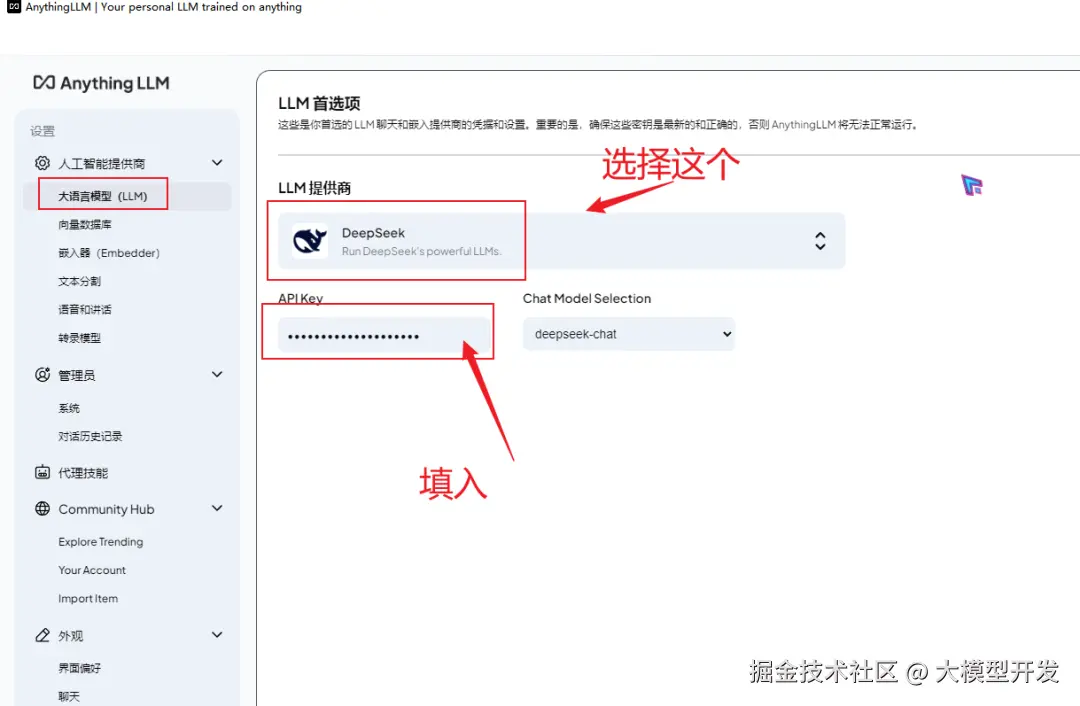Open 文本分割 settings
Viewport: 1080px width, 706px height.
click(x=79, y=281)
